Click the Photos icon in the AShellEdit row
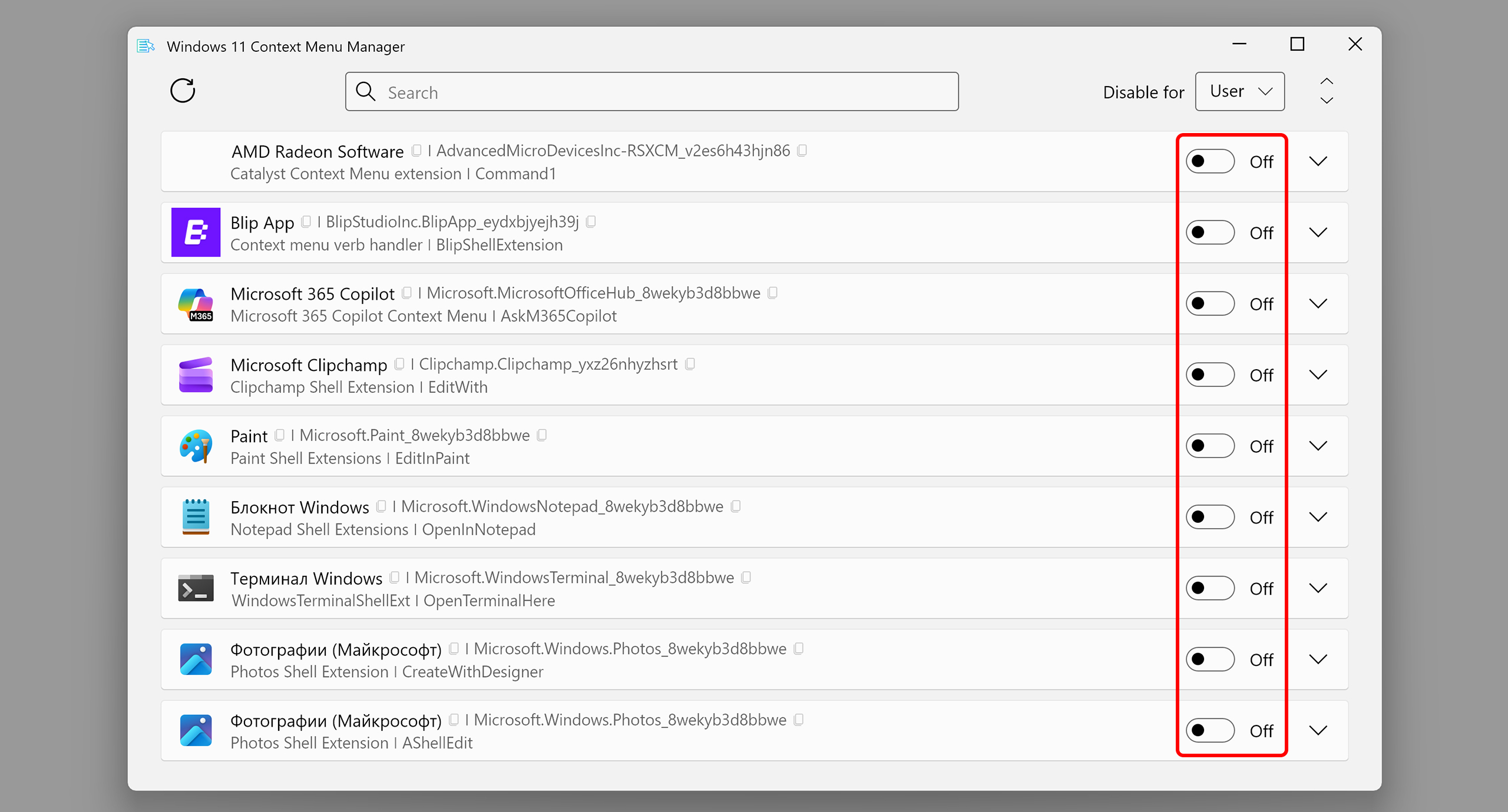 point(196,731)
